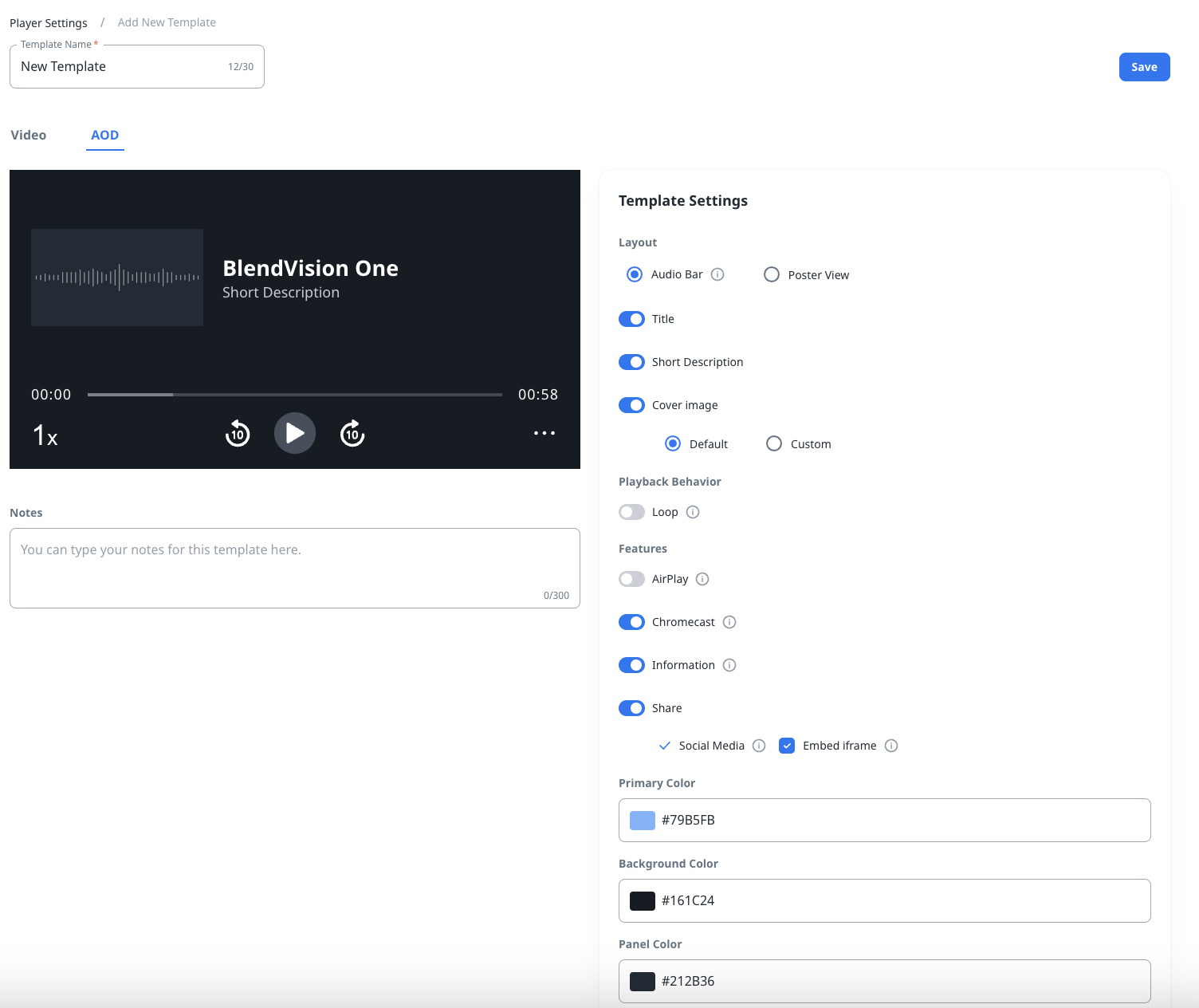Viewport: 1199px width, 1008px height.
Task: Click the 1x playback speed control
Action: point(45,435)
